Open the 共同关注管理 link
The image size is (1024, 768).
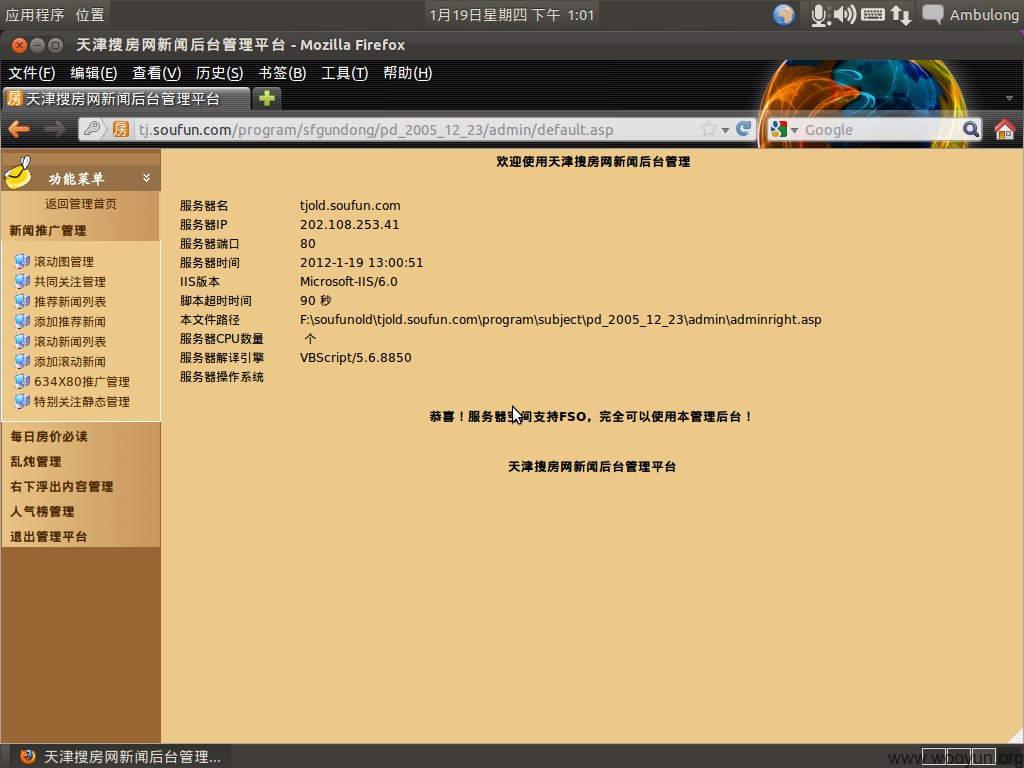(70, 281)
